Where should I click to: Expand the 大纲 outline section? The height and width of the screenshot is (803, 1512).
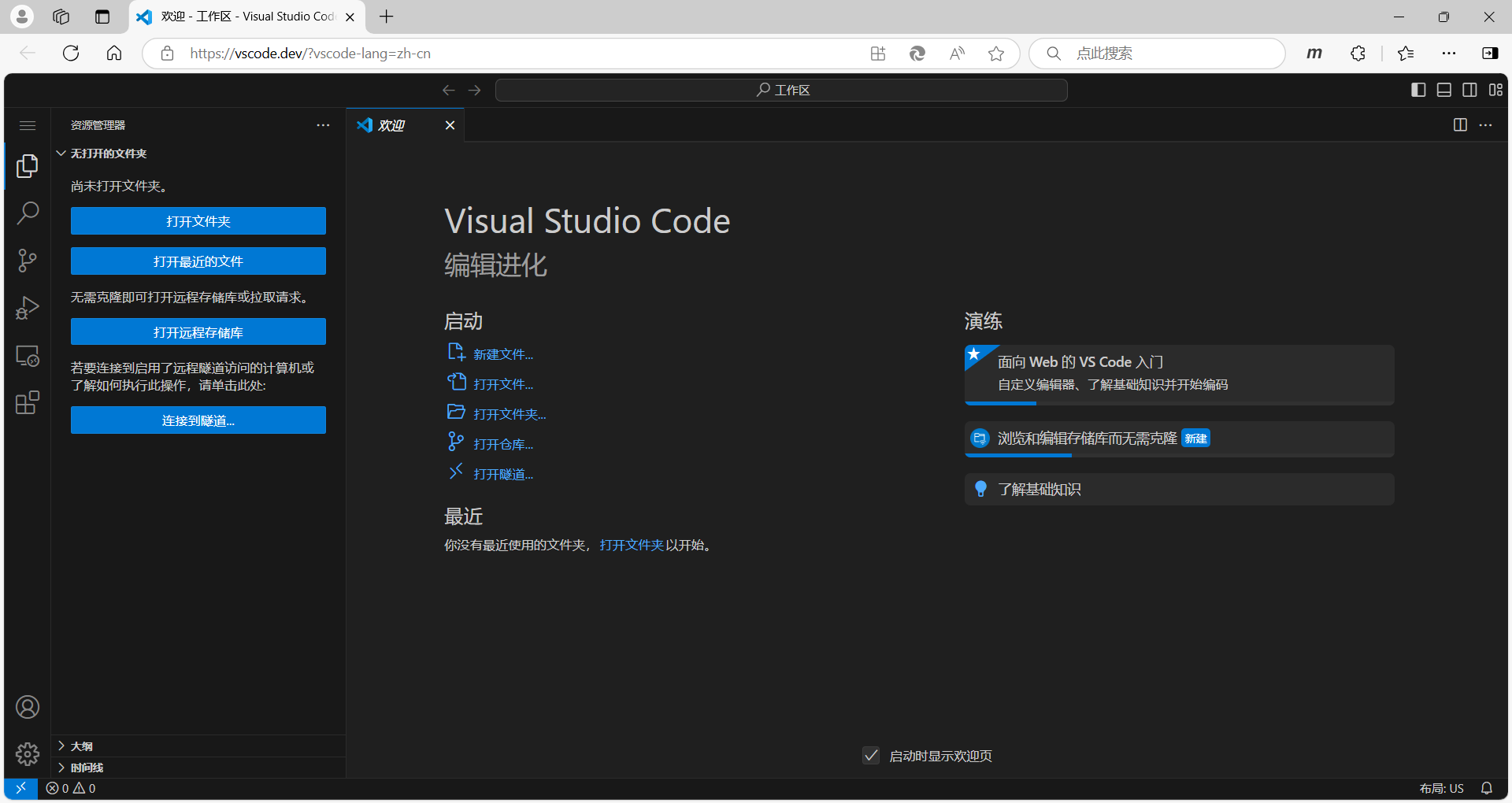[198, 746]
